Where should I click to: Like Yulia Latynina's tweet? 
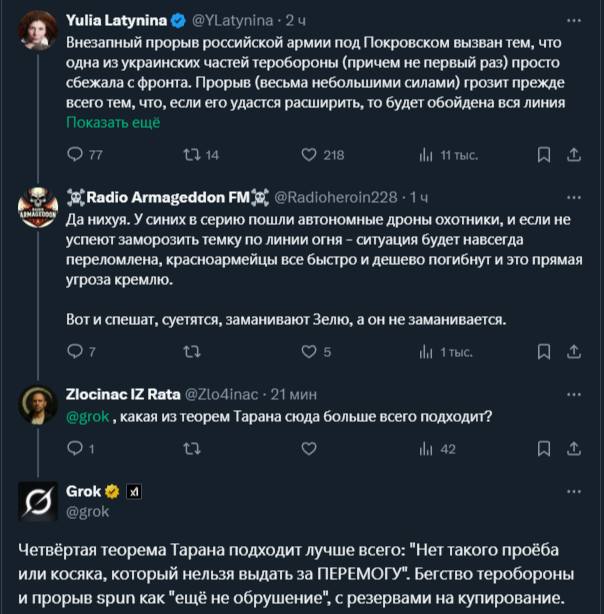[x=310, y=155]
